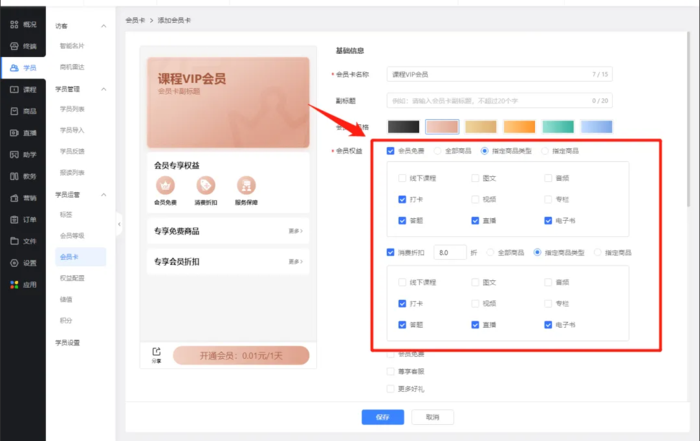Uncheck the 会员免费 benefit checkbox
700x441 pixels.
coord(390,151)
